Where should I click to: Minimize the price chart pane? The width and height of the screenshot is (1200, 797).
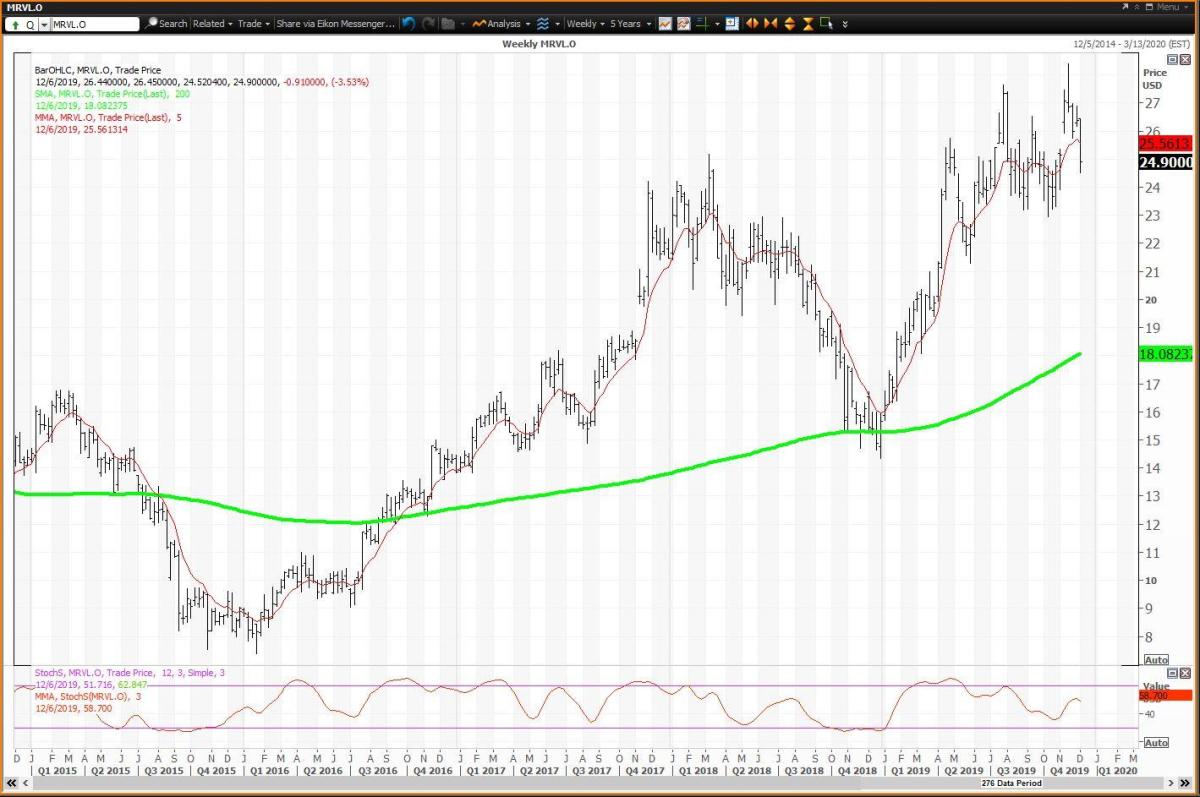[1174, 60]
